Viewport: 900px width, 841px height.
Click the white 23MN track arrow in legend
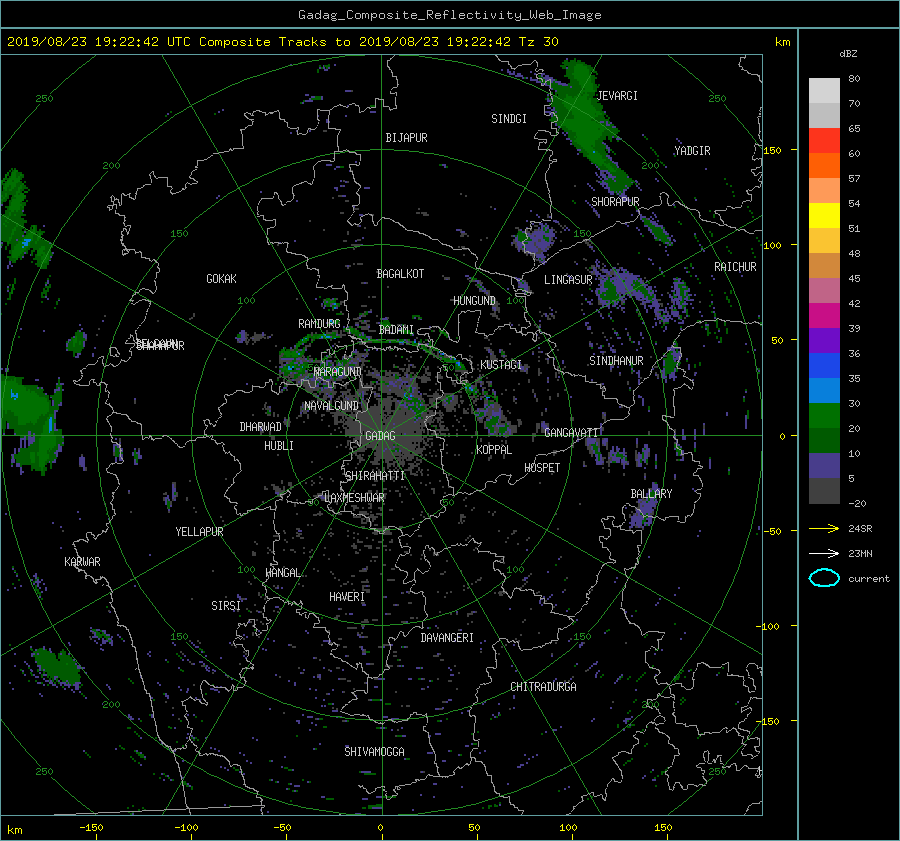824,553
